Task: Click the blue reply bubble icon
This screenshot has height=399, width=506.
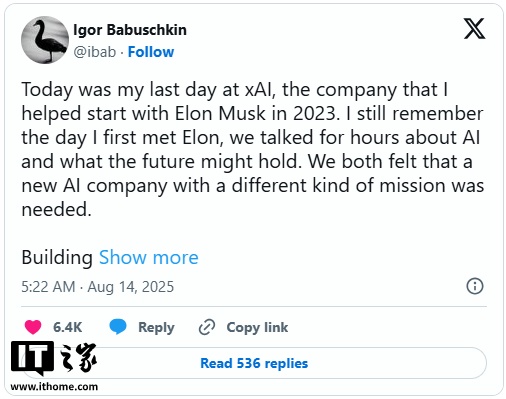Action: [118, 327]
